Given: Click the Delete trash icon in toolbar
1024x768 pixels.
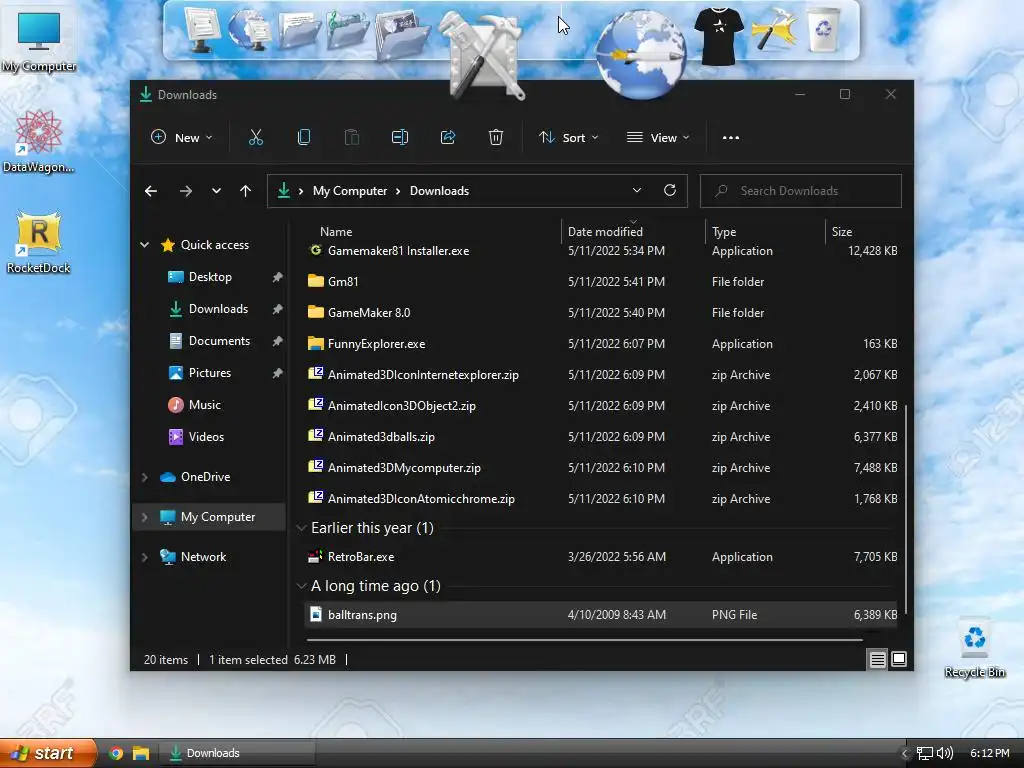Looking at the screenshot, I should point(496,137).
